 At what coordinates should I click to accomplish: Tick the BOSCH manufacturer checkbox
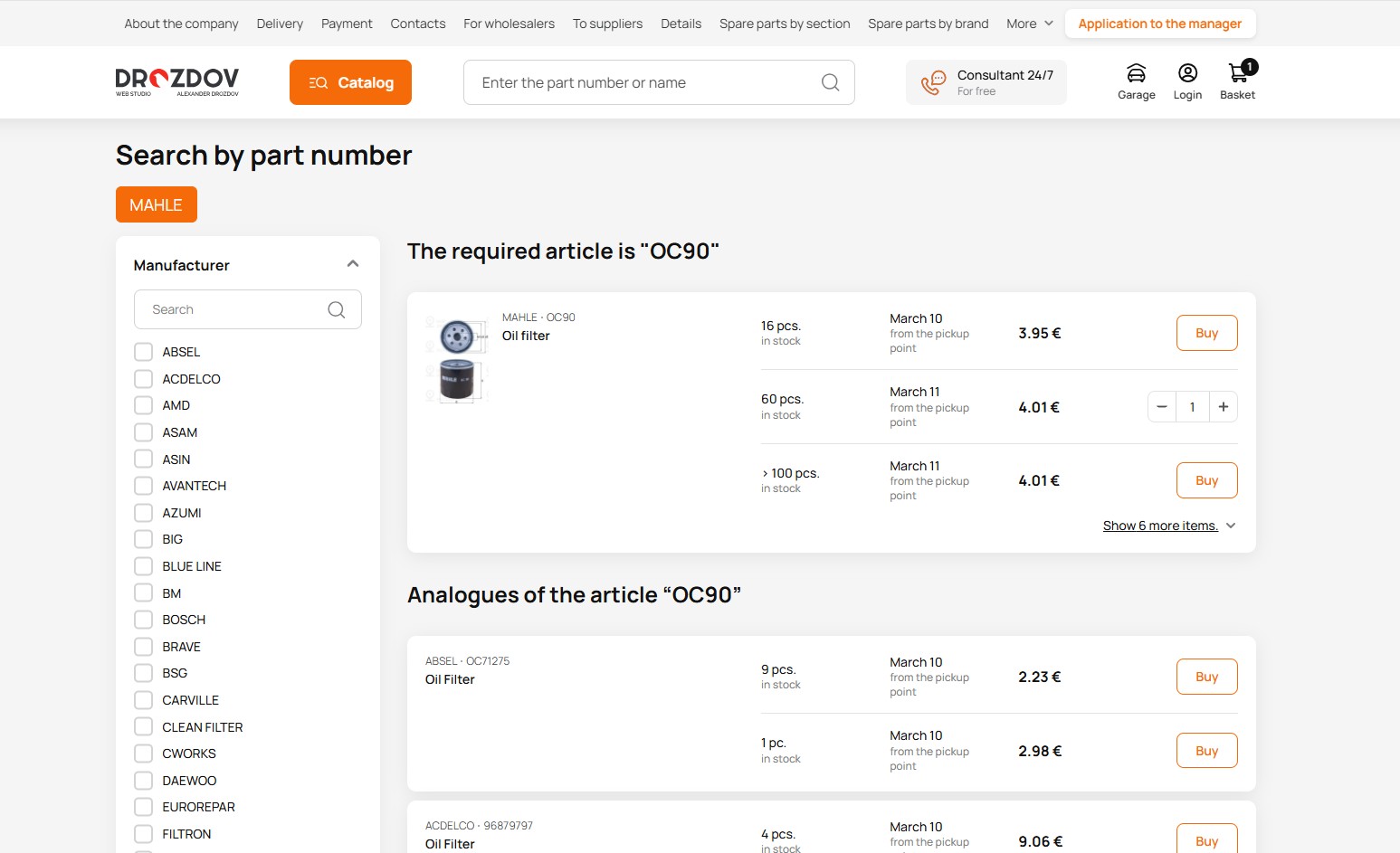click(x=143, y=620)
